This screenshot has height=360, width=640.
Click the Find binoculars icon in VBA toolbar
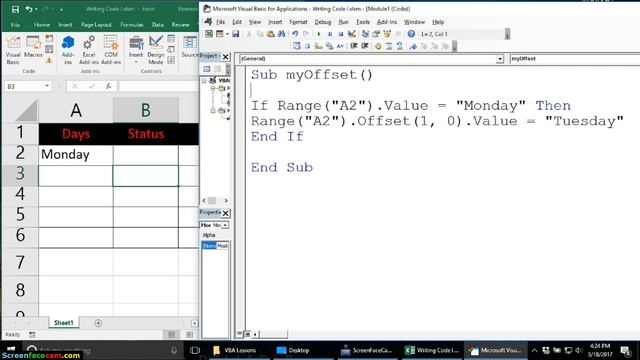pos(281,34)
